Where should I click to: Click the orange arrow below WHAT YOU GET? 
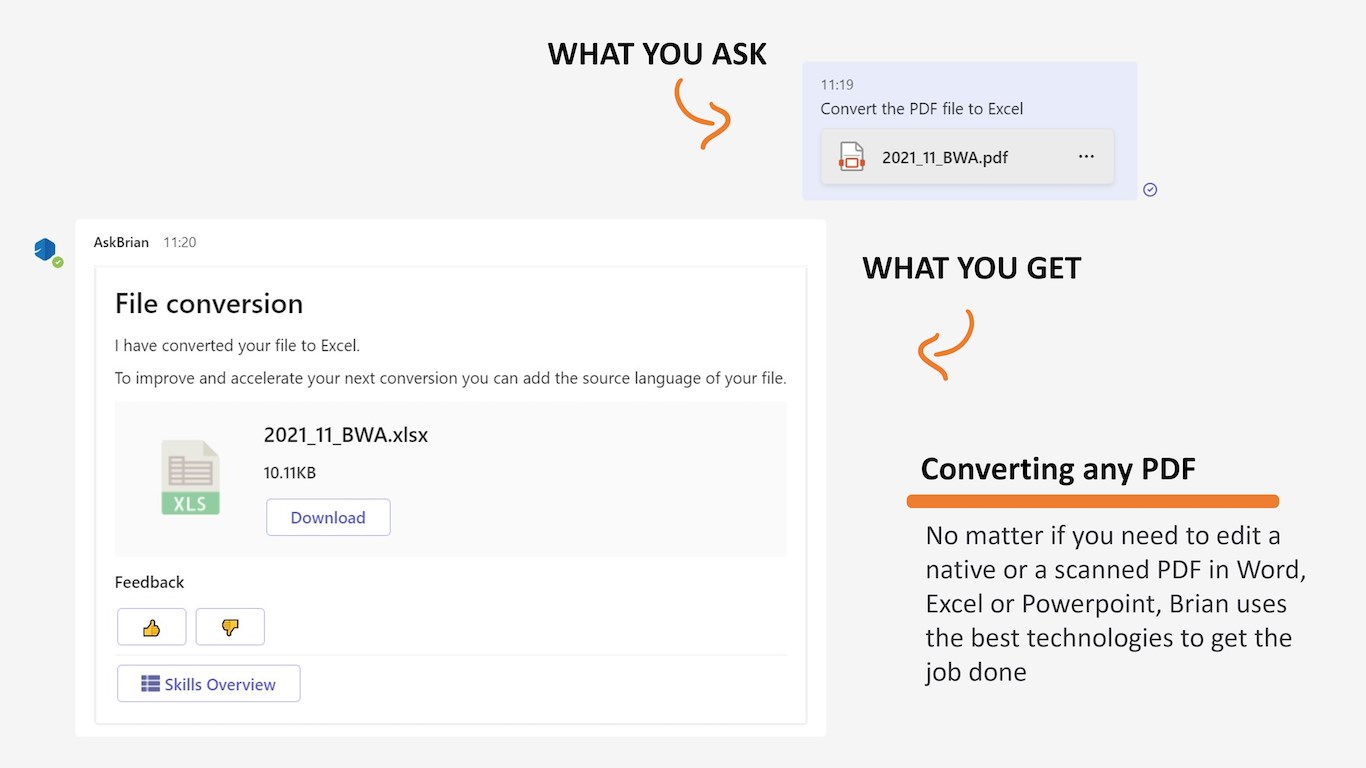[x=946, y=345]
